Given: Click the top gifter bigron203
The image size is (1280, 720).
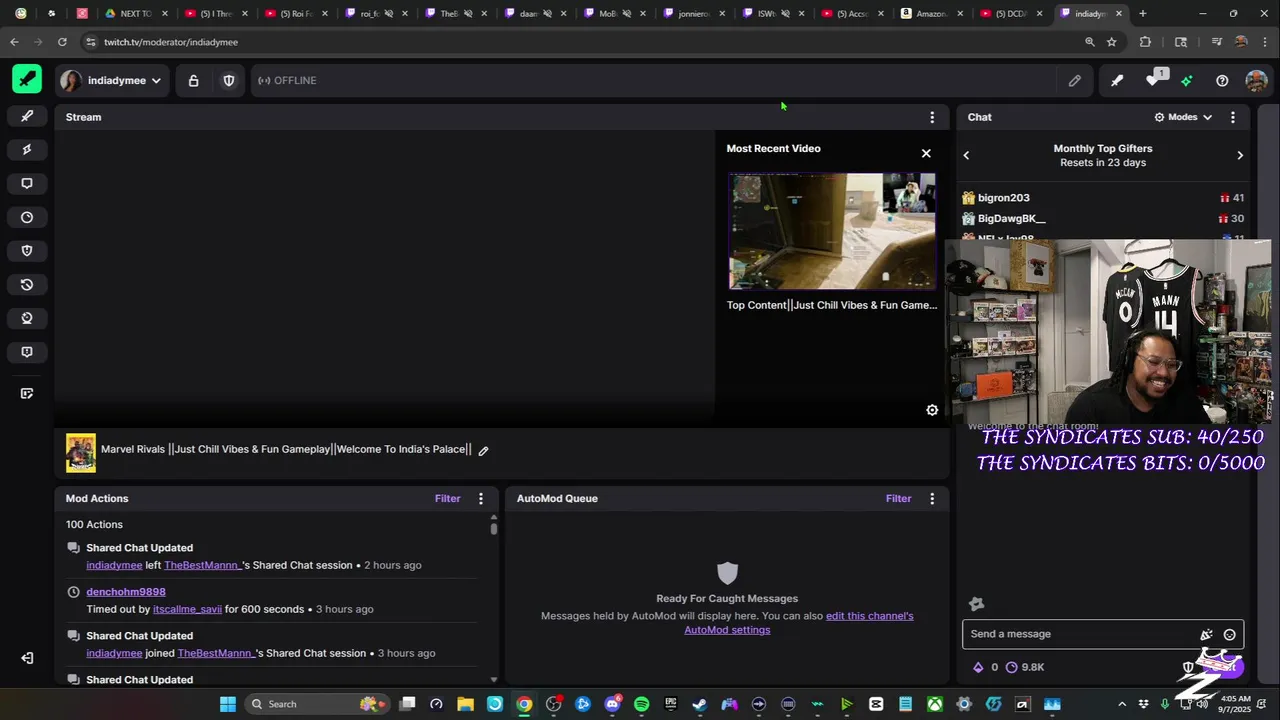Looking at the screenshot, I should tap(1004, 198).
